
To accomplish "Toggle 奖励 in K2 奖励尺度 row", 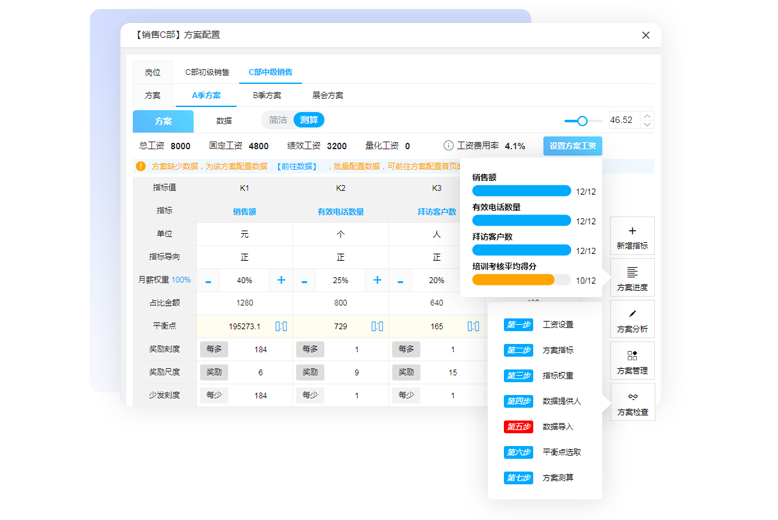I will tap(310, 372).
